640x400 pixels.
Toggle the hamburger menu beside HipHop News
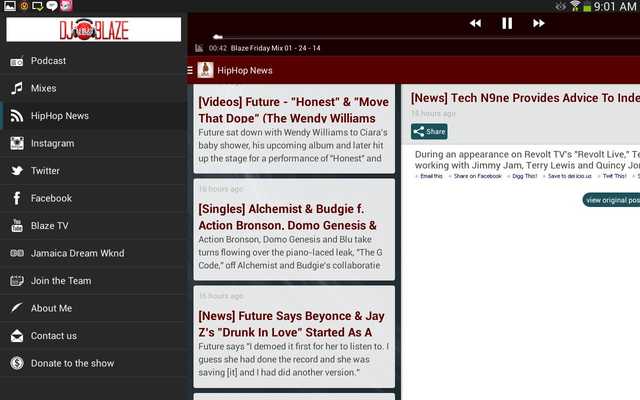click(x=190, y=70)
